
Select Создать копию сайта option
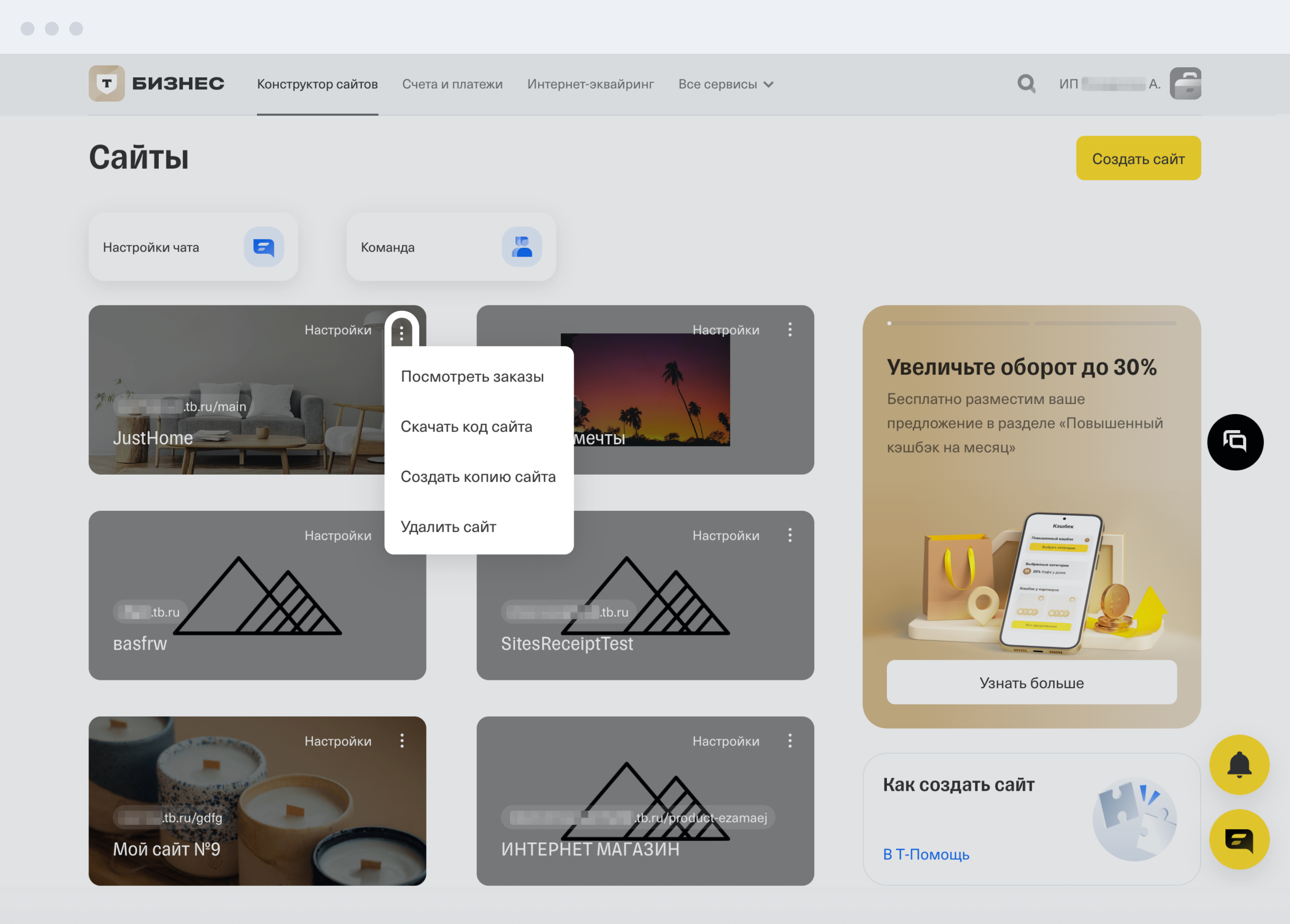tap(478, 477)
